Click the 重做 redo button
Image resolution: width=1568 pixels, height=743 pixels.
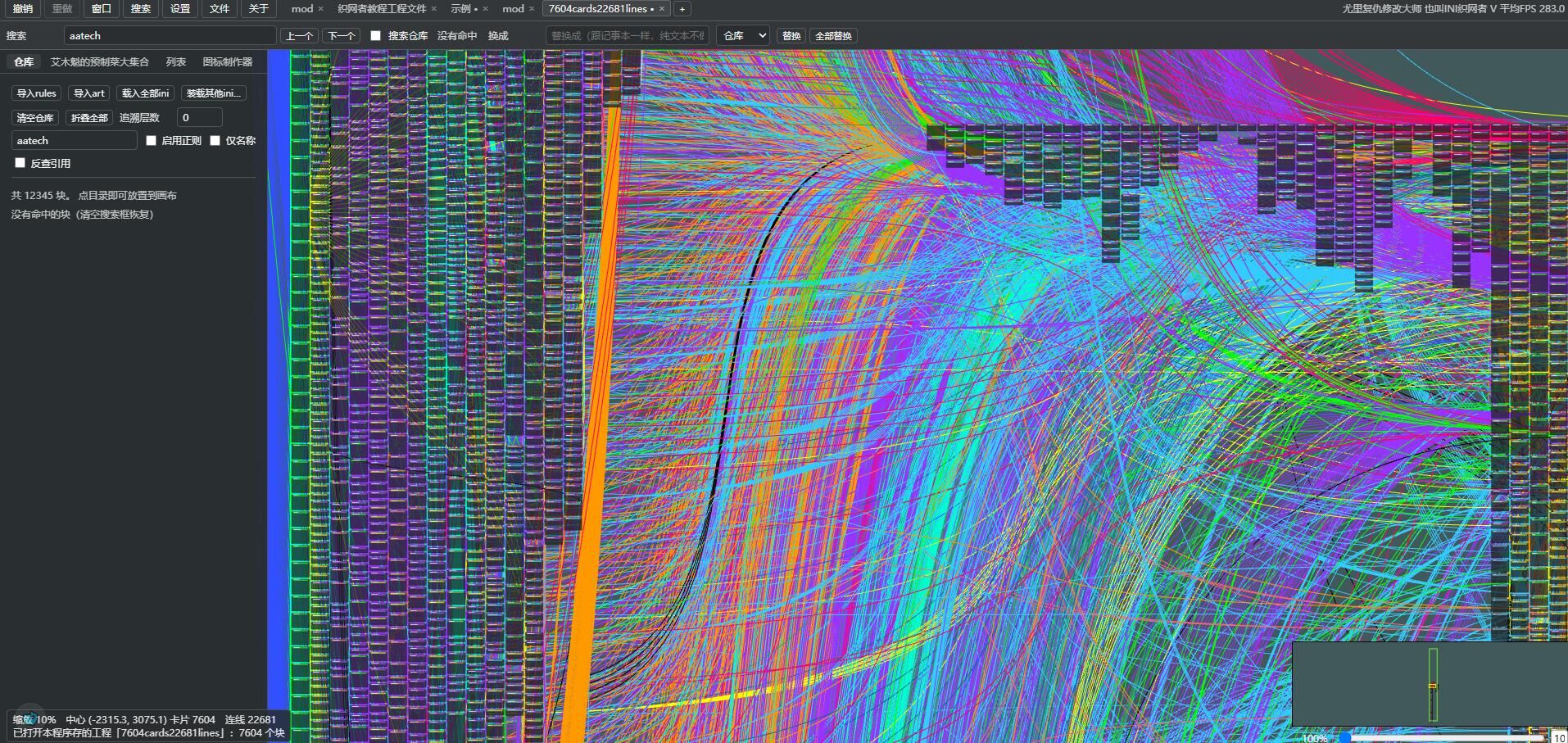click(62, 9)
